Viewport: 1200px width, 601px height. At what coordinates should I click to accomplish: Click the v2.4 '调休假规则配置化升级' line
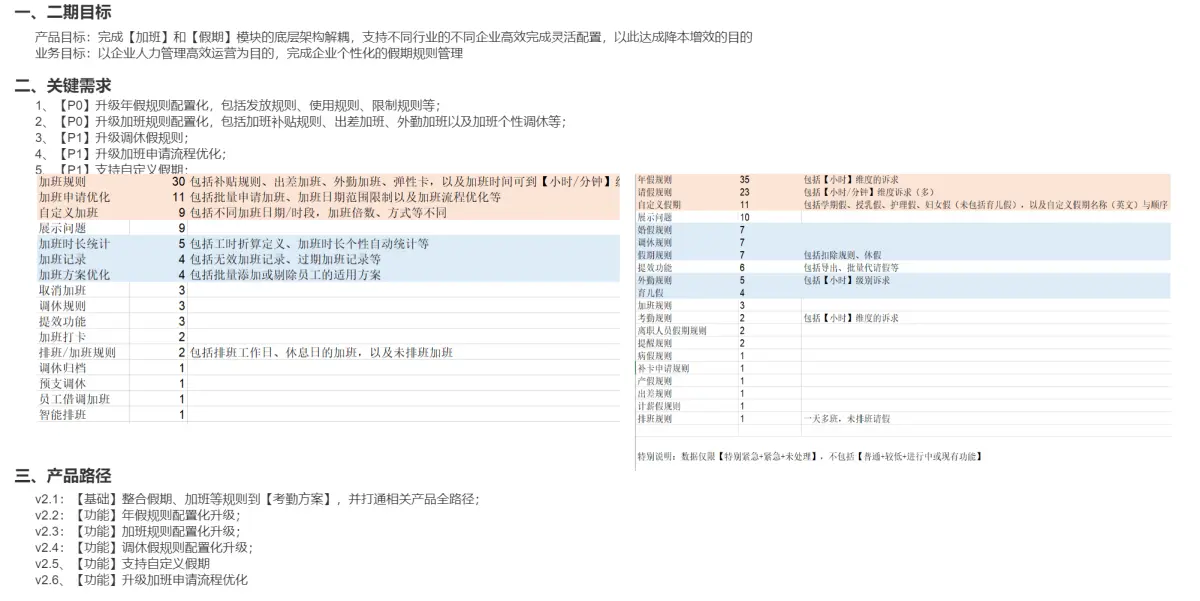click(144, 547)
